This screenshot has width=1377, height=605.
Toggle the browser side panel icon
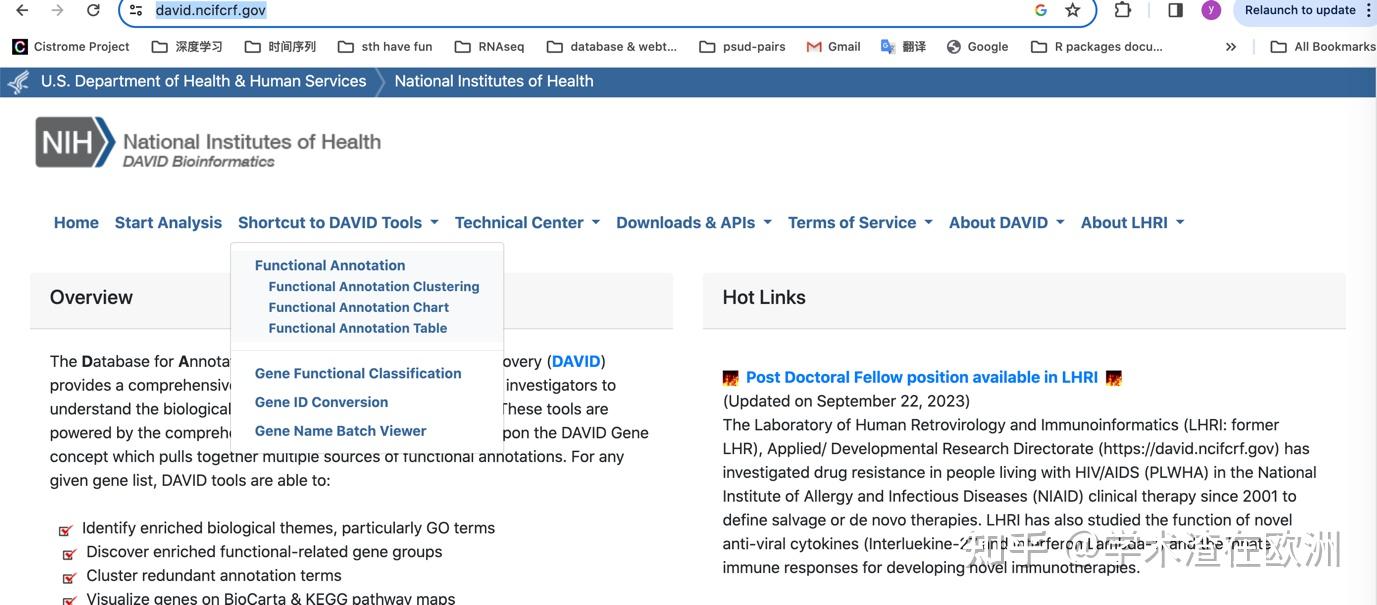(1176, 11)
